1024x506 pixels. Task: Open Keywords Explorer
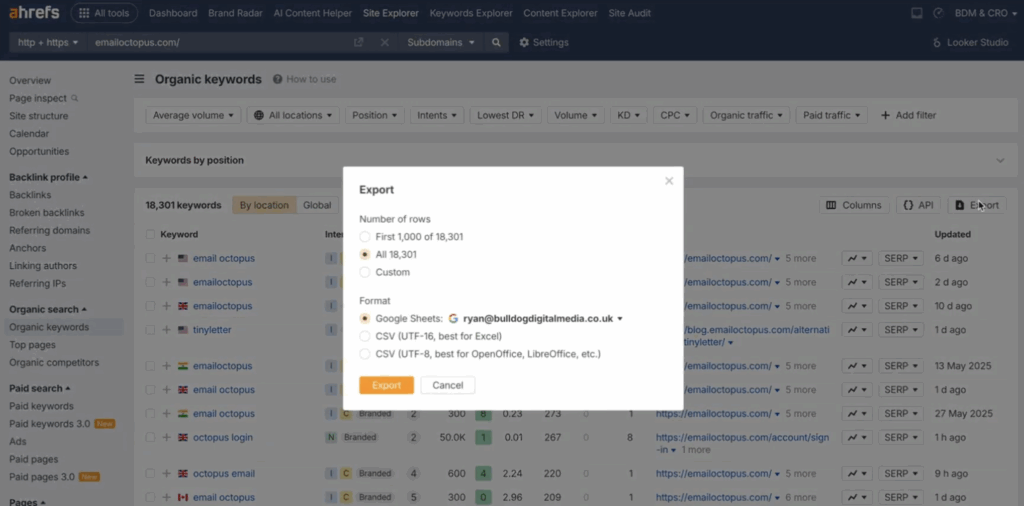(471, 13)
